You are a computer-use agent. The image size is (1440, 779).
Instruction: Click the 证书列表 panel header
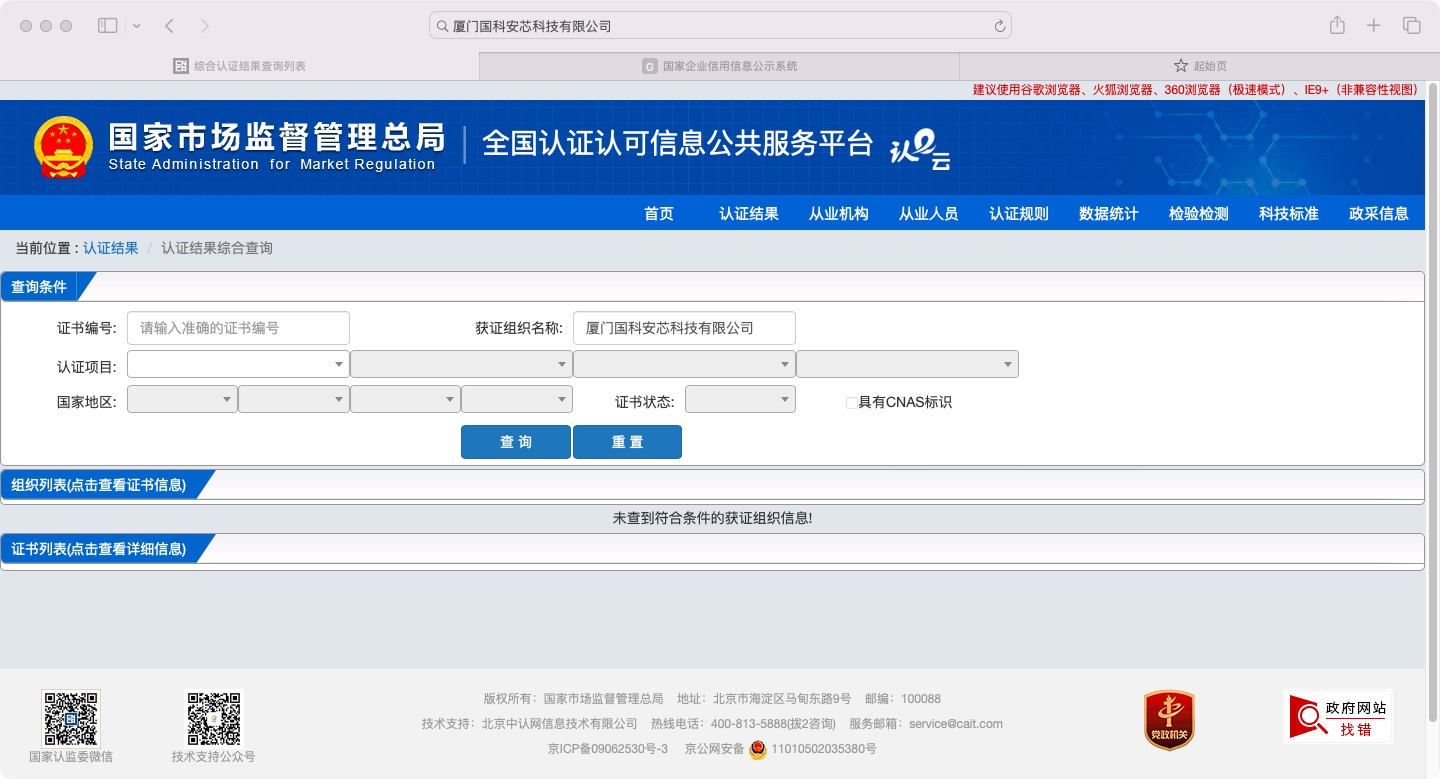98,549
